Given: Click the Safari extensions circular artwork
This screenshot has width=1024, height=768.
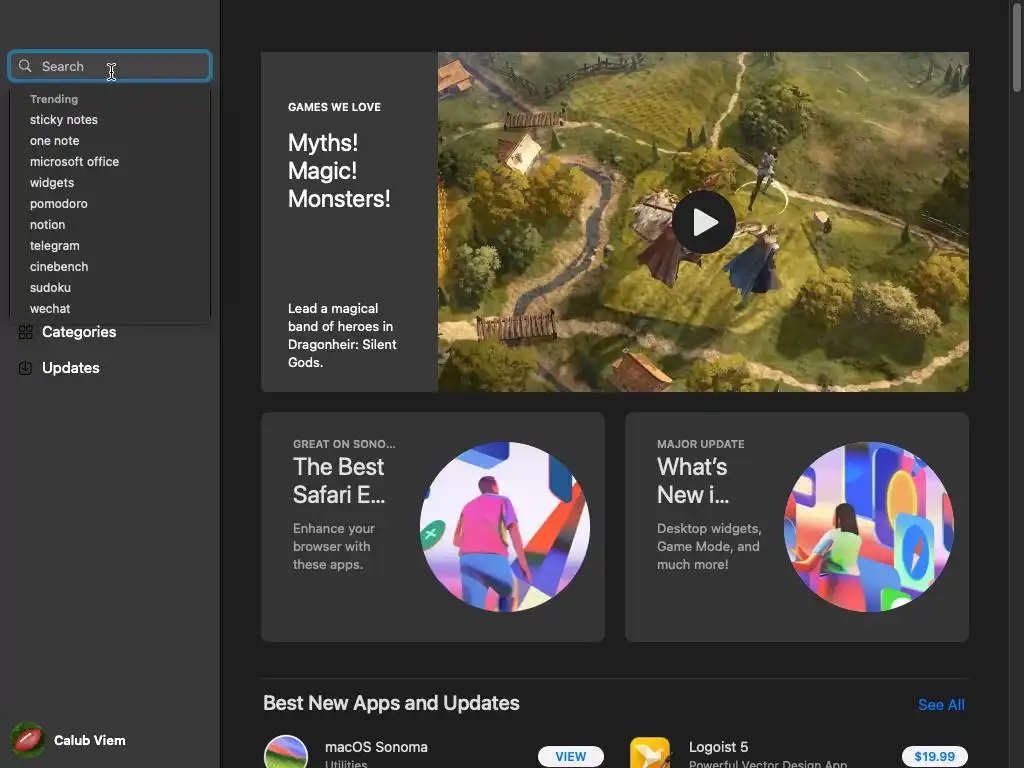Looking at the screenshot, I should 505,527.
